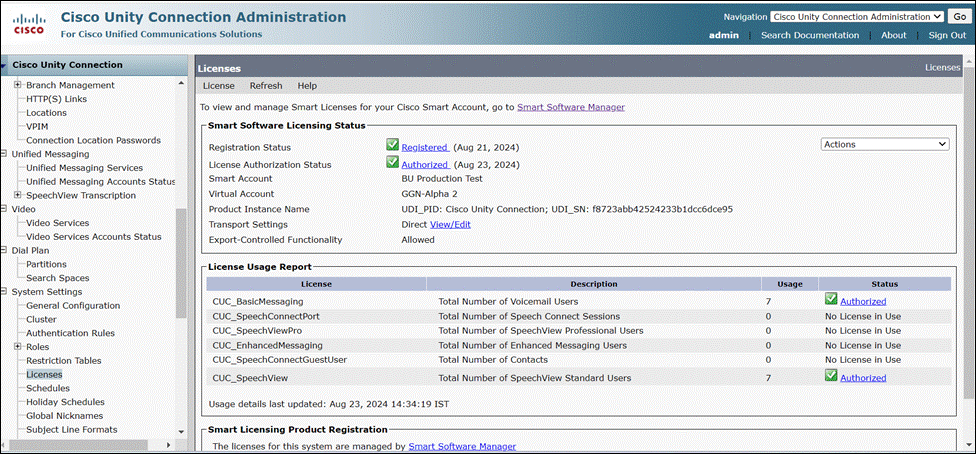Viewport: 976px width, 454px height.
Task: Select Licenses in the sidebar tree
Action: tap(44, 374)
